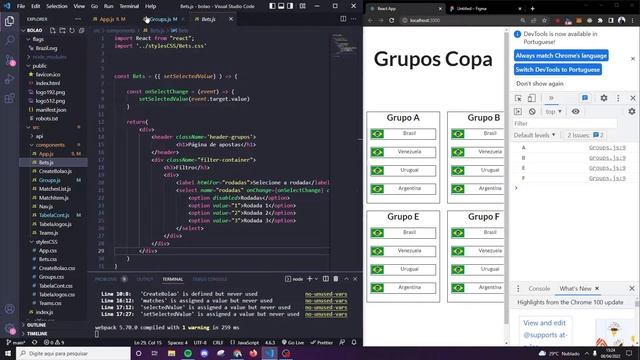
Task: Open the File menu in VS Code
Action: (x=21, y=6)
